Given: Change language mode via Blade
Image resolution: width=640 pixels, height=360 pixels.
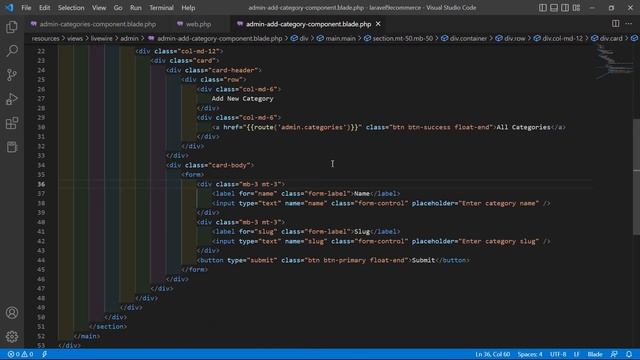Looking at the screenshot, I should pos(595,354).
